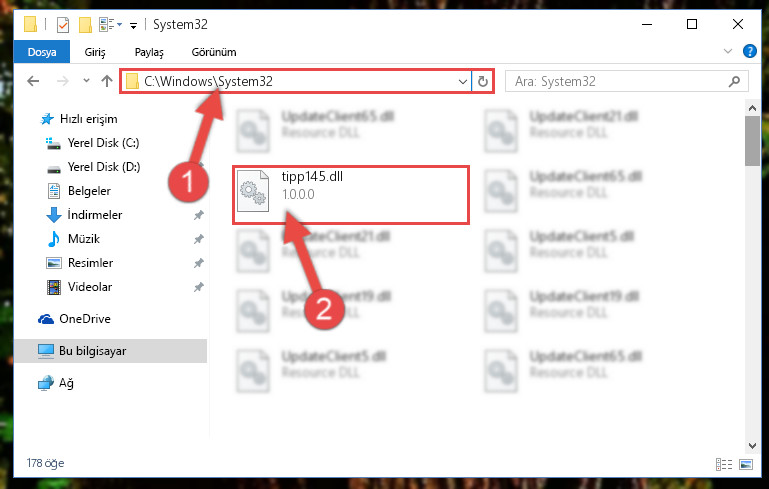
Task: Select the tipp145.dll file
Action: pos(351,195)
